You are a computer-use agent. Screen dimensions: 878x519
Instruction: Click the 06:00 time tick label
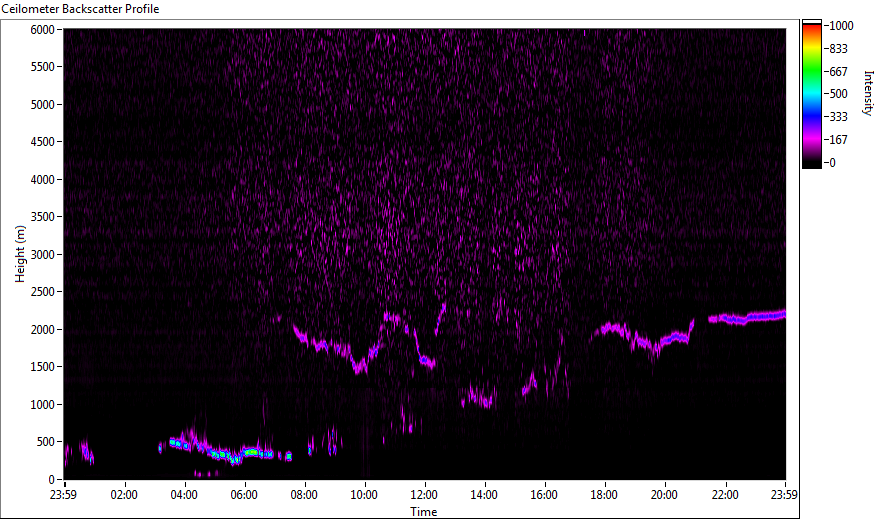(244, 495)
